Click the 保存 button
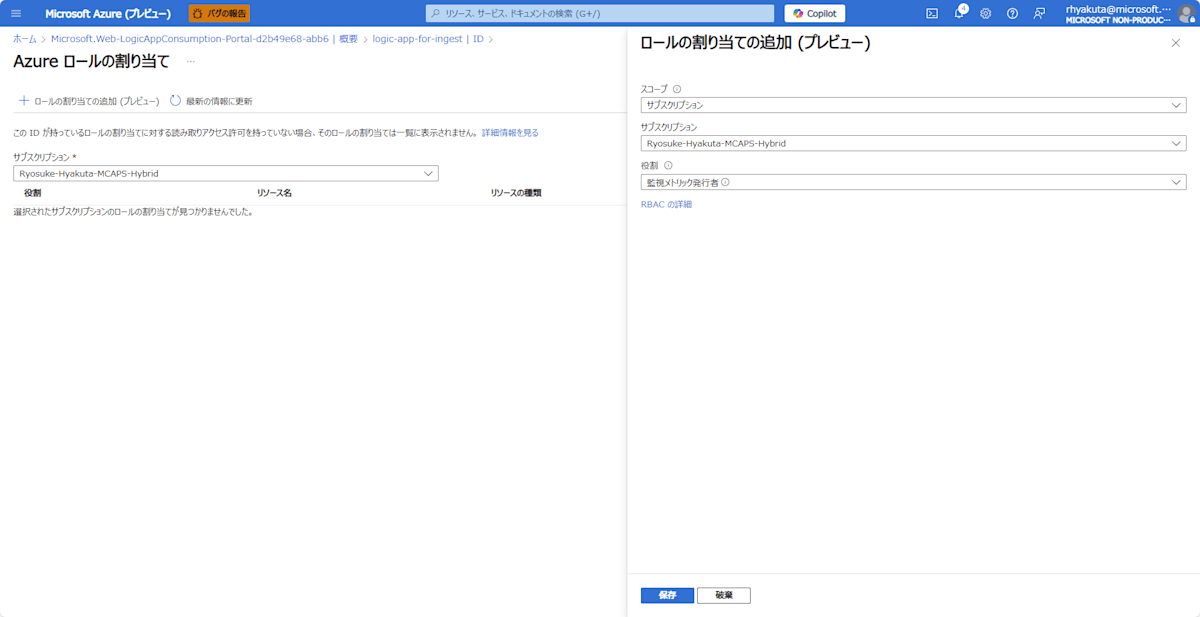Viewport: 1200px width, 617px height. (x=667, y=595)
